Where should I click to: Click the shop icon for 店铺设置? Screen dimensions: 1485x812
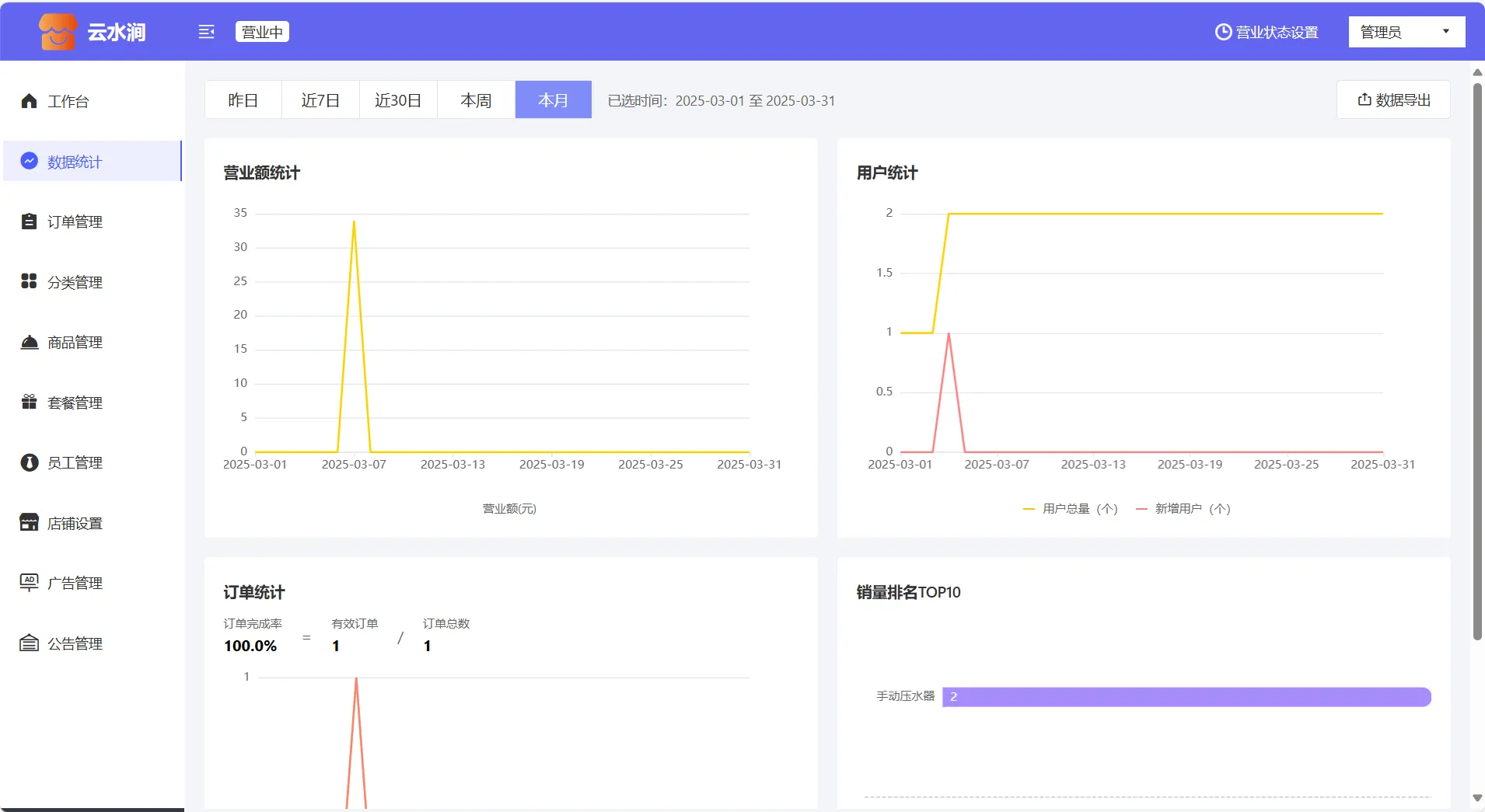[29, 522]
